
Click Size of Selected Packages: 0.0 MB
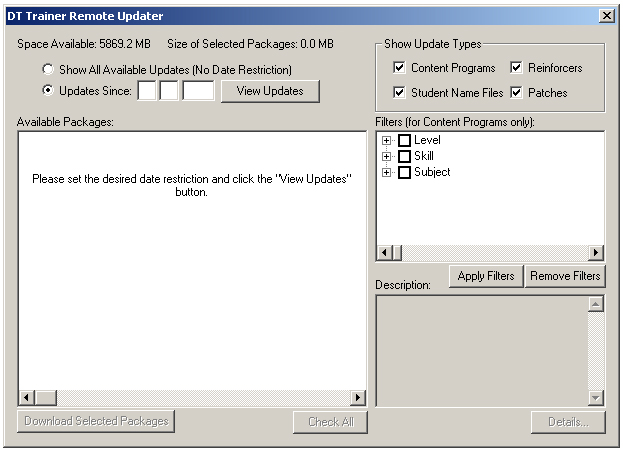(250, 44)
